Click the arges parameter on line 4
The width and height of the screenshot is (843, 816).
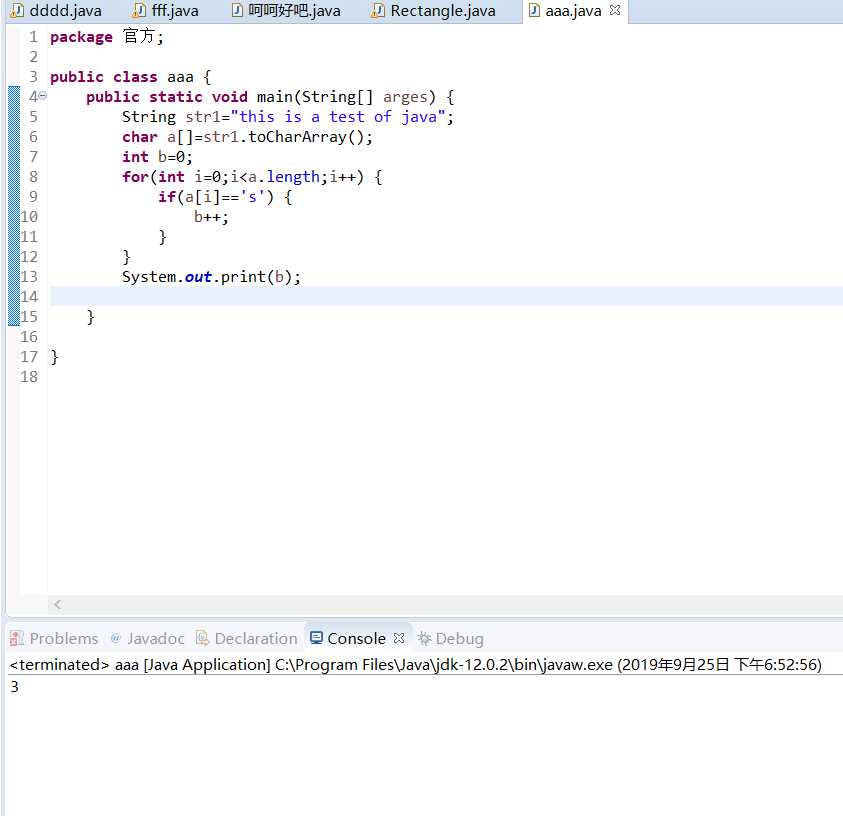405,97
